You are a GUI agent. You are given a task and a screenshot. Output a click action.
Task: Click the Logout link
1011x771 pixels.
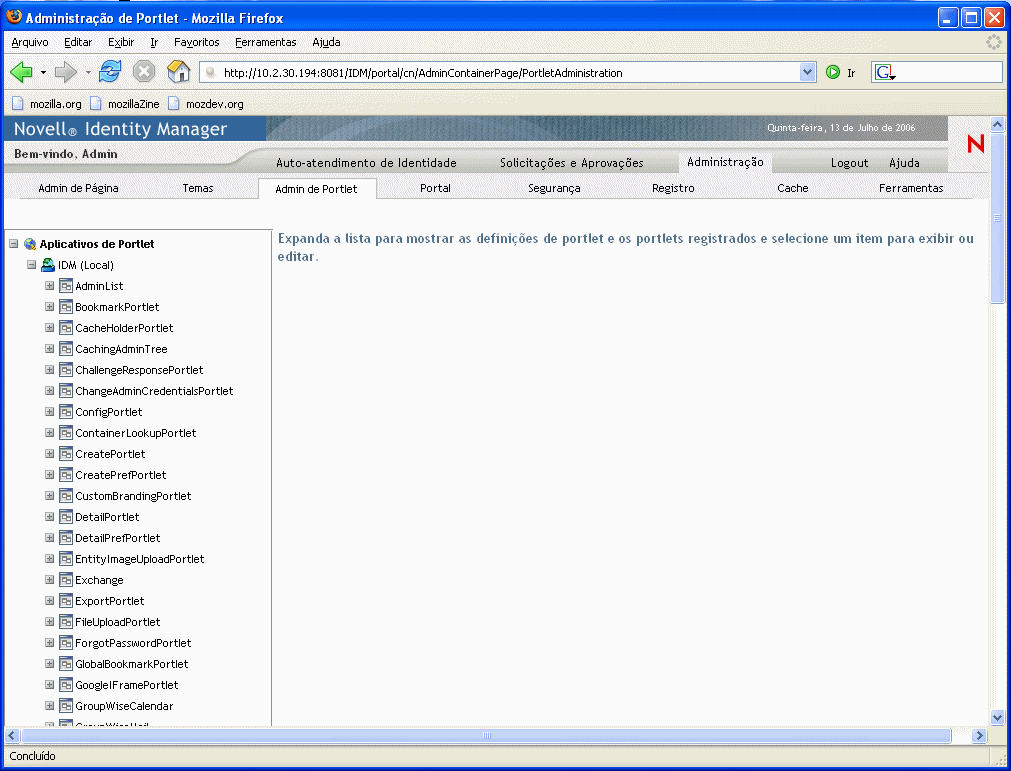click(x=849, y=163)
